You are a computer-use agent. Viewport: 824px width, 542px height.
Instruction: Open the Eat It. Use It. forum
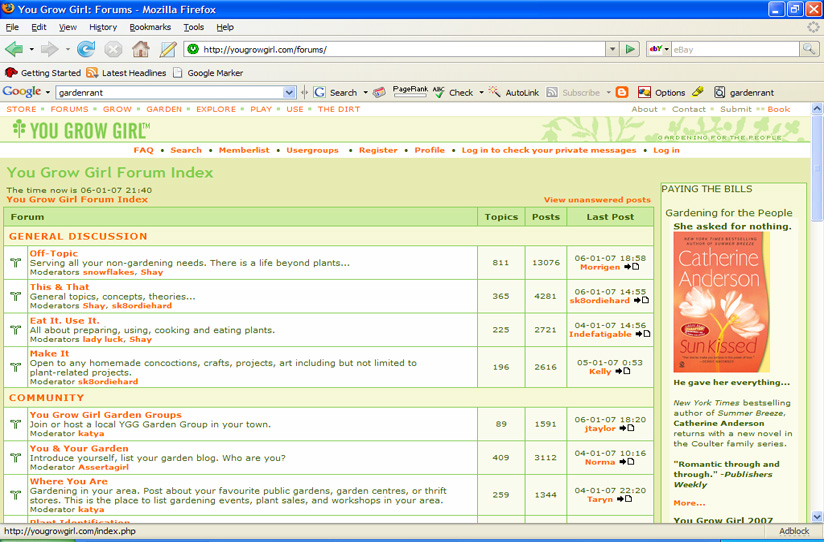(x=65, y=321)
